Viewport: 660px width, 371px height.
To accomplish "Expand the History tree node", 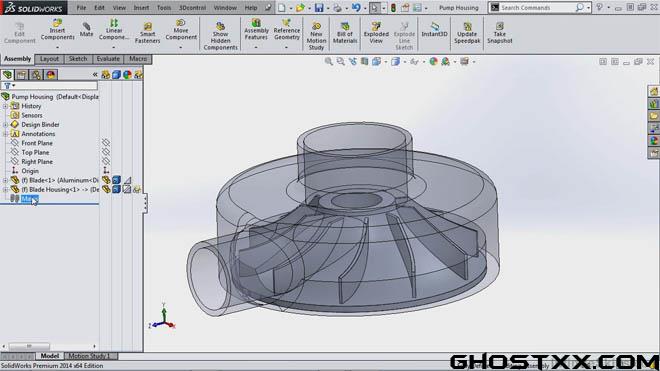I will point(5,106).
